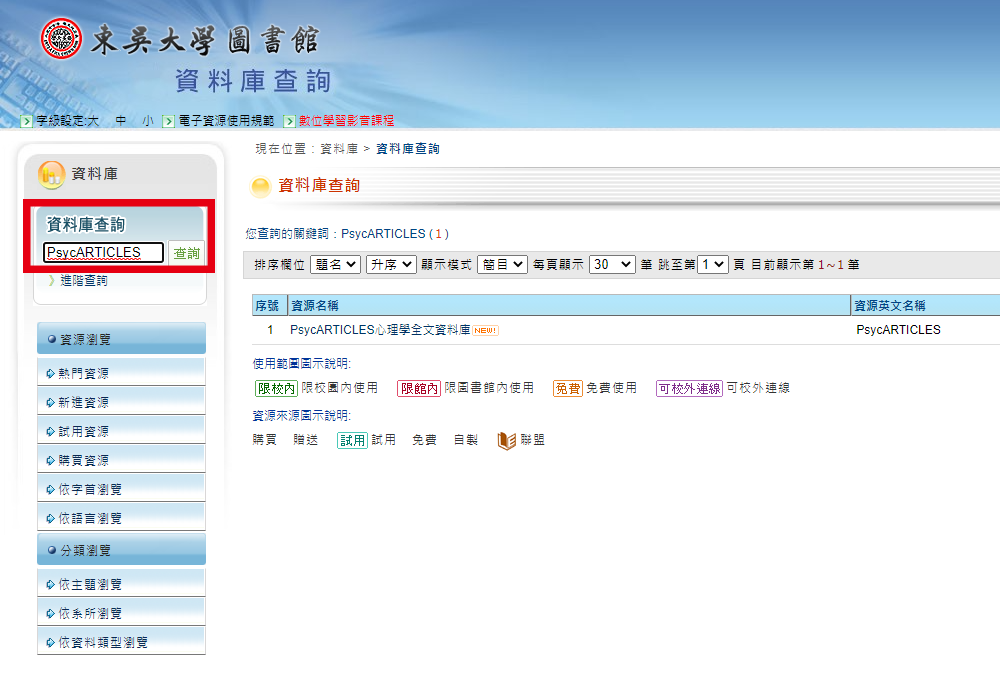The image size is (1000, 687).
Task: Open 依主題瀏覽 in the sidebar
Action: click(x=121, y=584)
